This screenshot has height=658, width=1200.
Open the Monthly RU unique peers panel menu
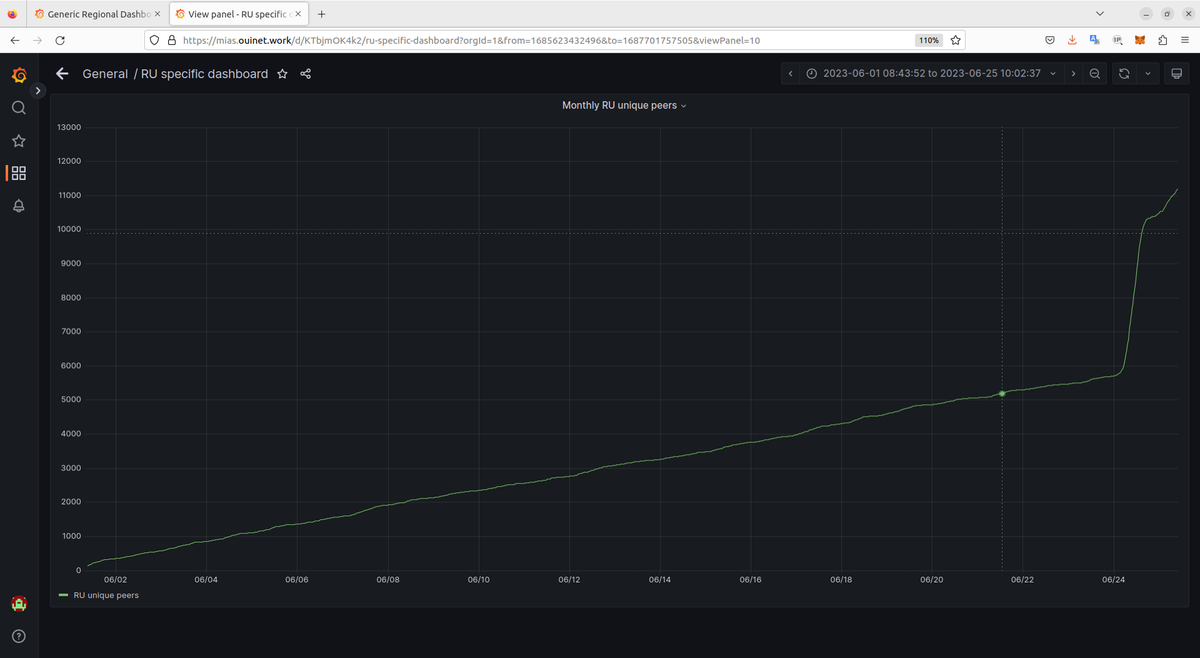tap(624, 105)
